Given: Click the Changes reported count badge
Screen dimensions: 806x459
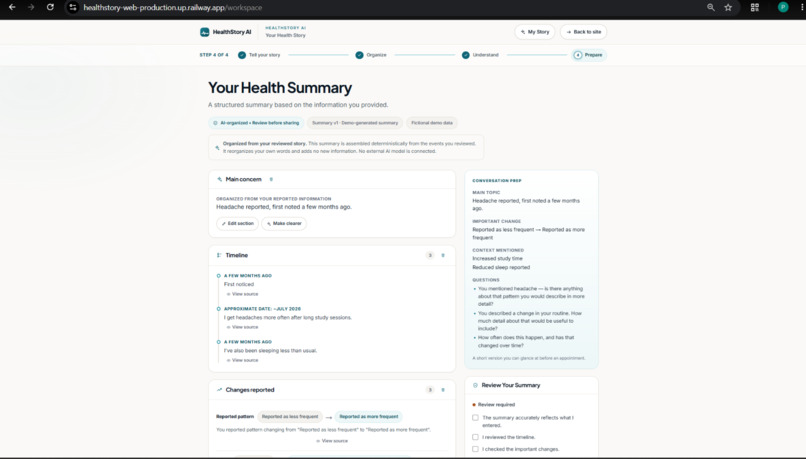Looking at the screenshot, I should tap(430, 390).
